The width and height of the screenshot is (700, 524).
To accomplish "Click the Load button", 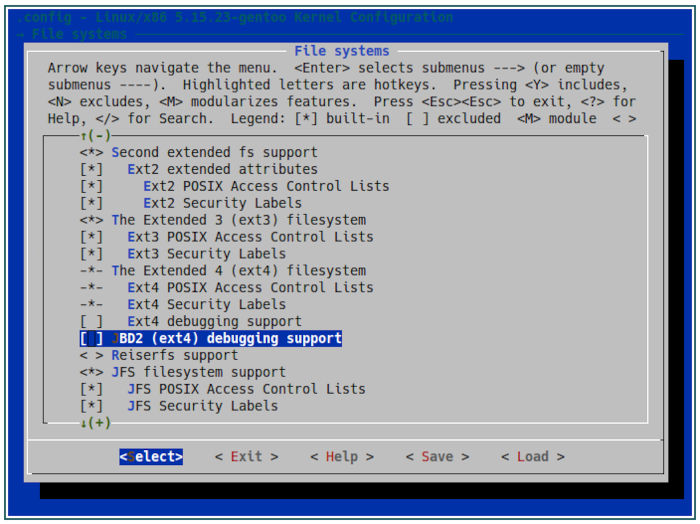I will 533,457.
